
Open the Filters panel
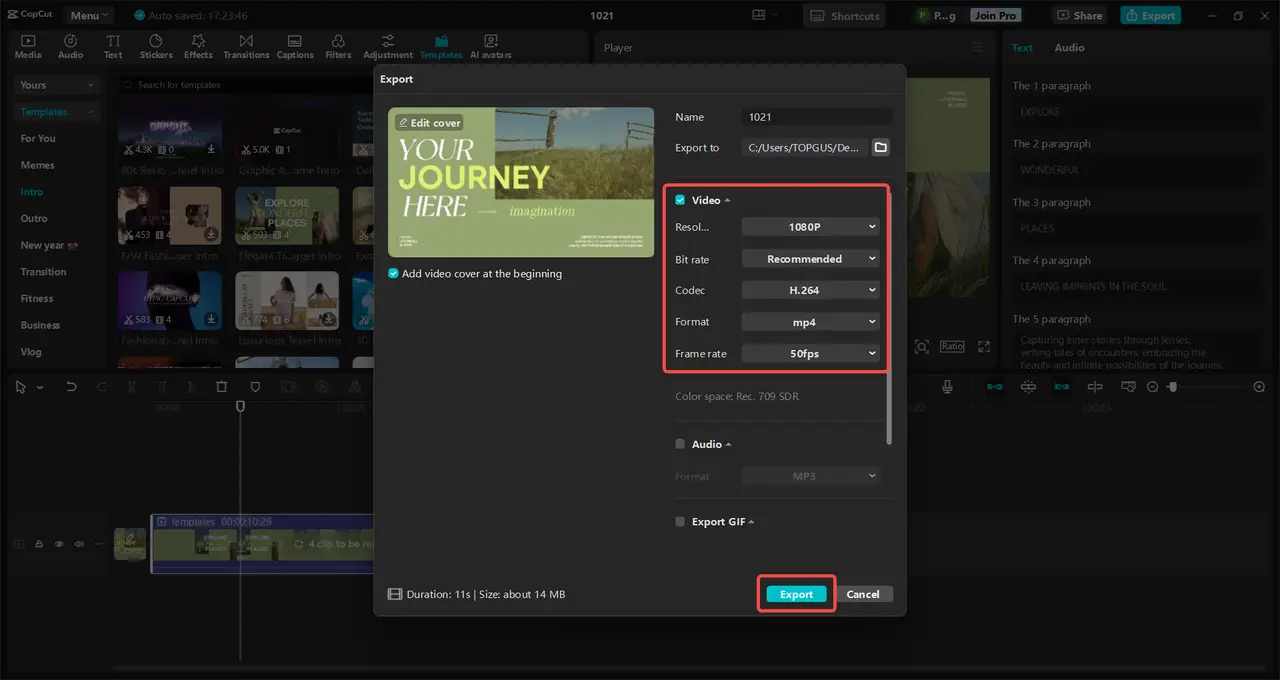338,45
